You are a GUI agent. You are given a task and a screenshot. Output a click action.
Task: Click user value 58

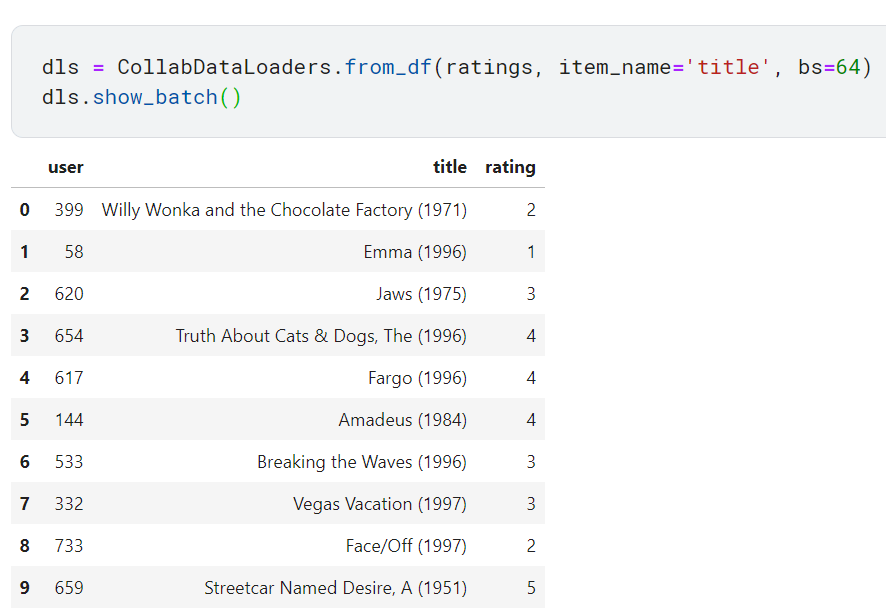(74, 252)
